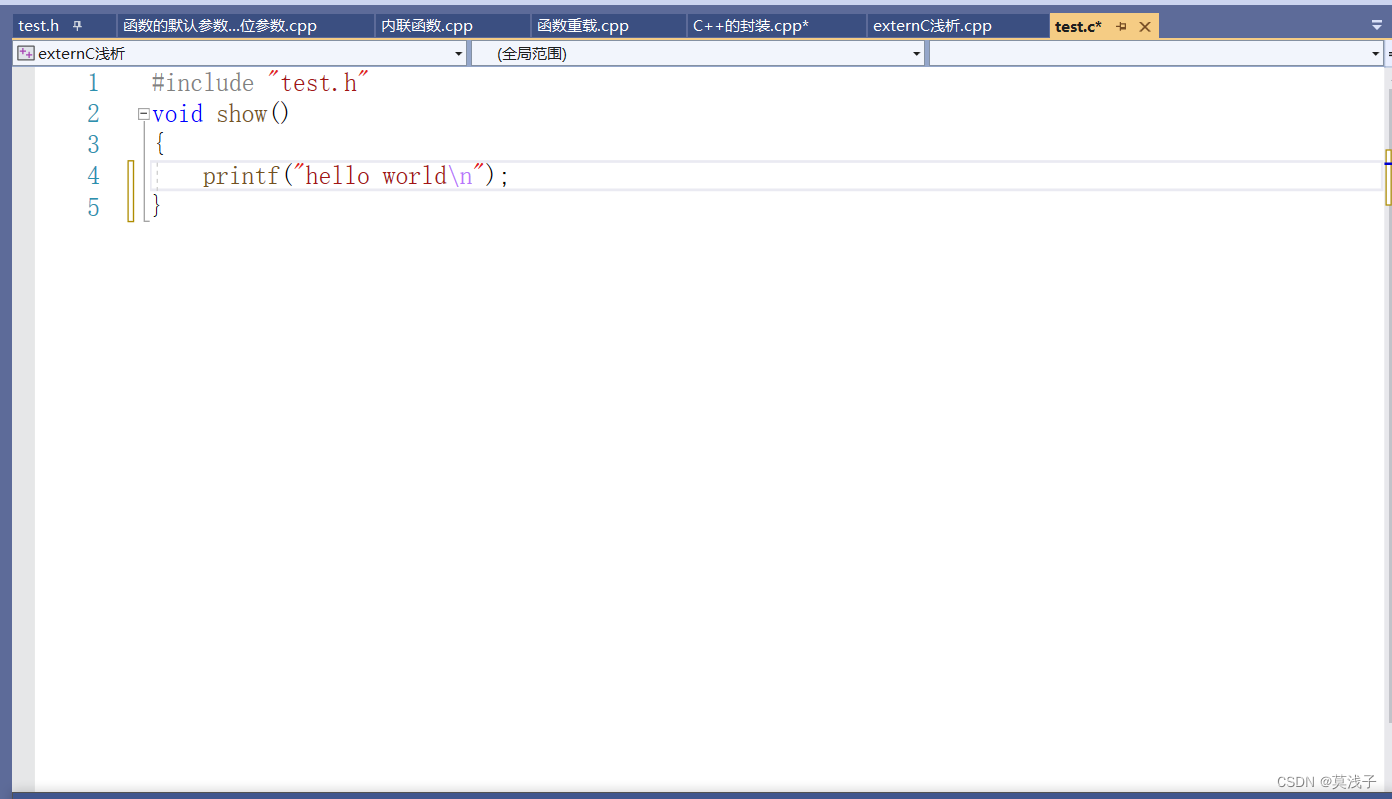Open the externC浅析.cpp tab
1392x799 pixels.
pyautogui.click(x=932, y=25)
